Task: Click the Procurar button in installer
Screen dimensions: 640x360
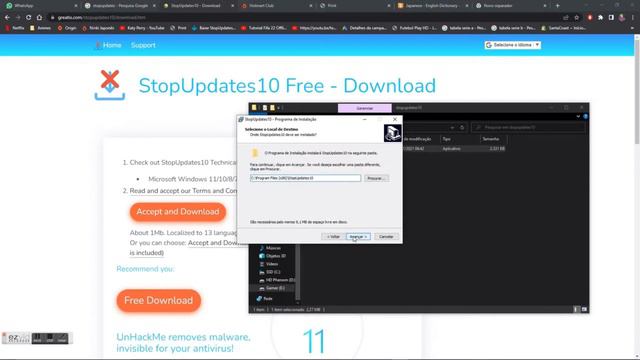Action: click(376, 178)
